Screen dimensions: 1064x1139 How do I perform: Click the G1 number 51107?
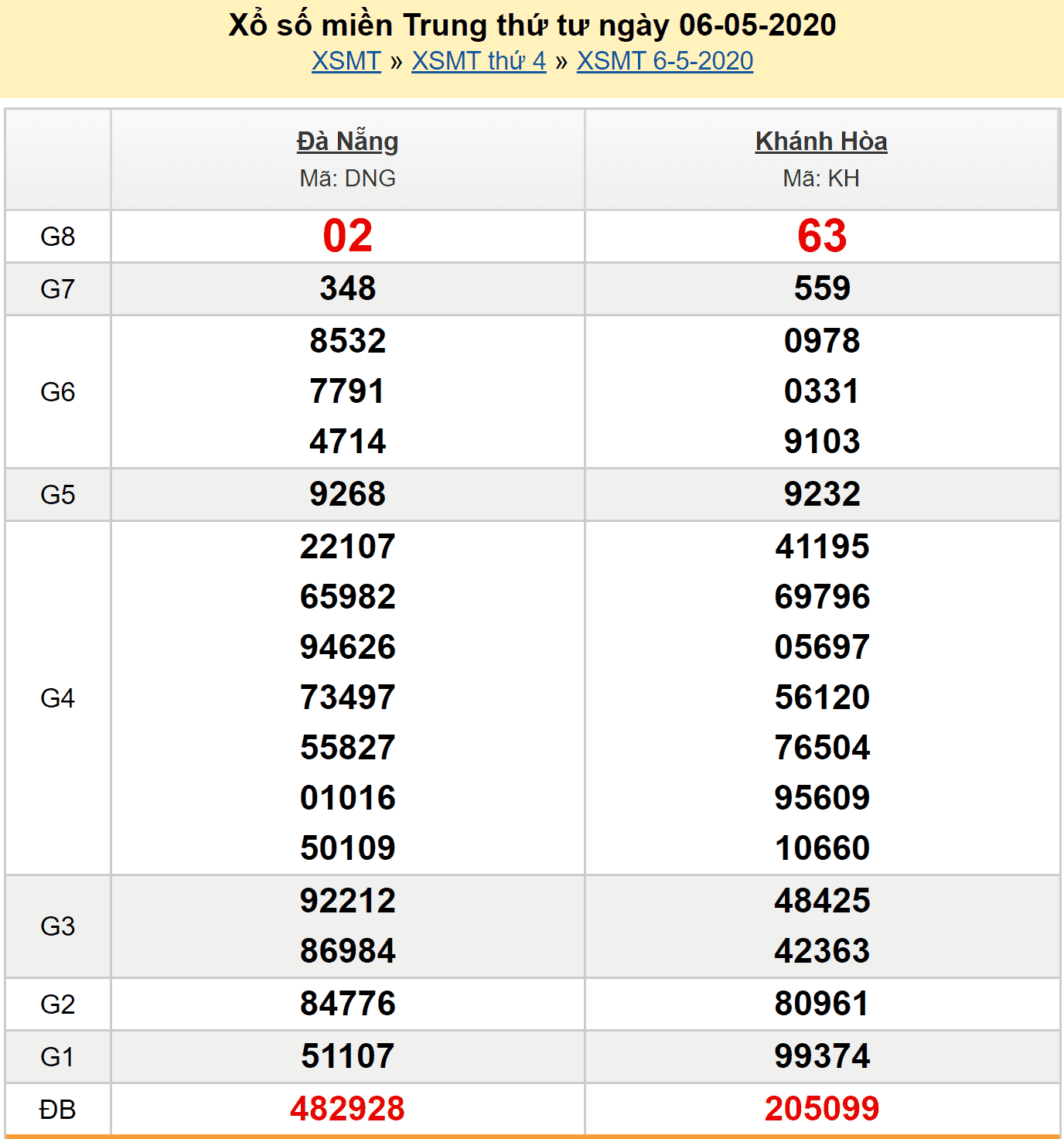[x=348, y=1056]
